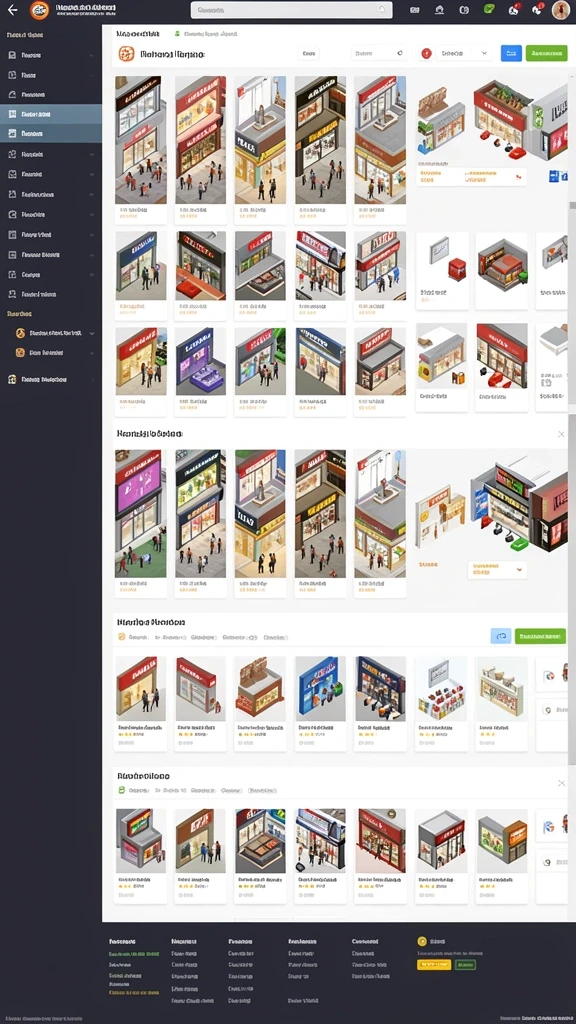The width and height of the screenshot is (576, 1024).
Task: Open the dropdown next to the red icon
Action: [464, 54]
